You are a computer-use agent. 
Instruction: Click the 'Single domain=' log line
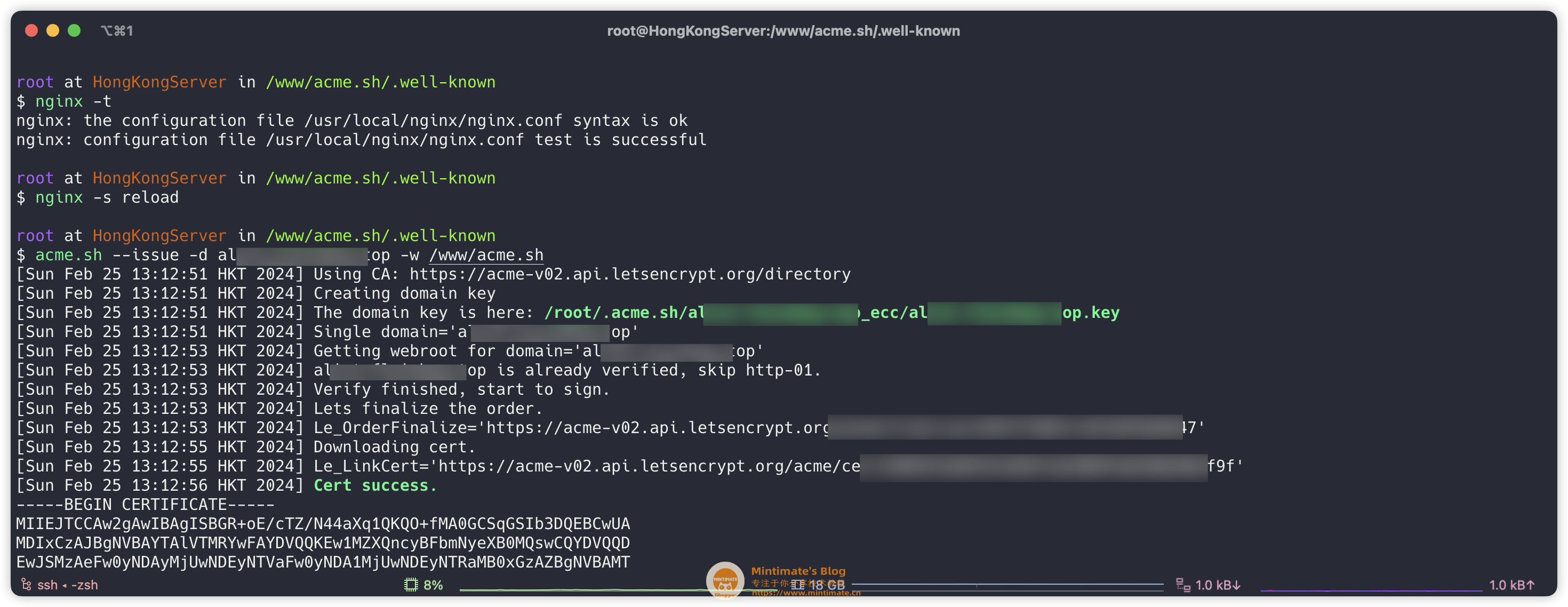pos(327,331)
